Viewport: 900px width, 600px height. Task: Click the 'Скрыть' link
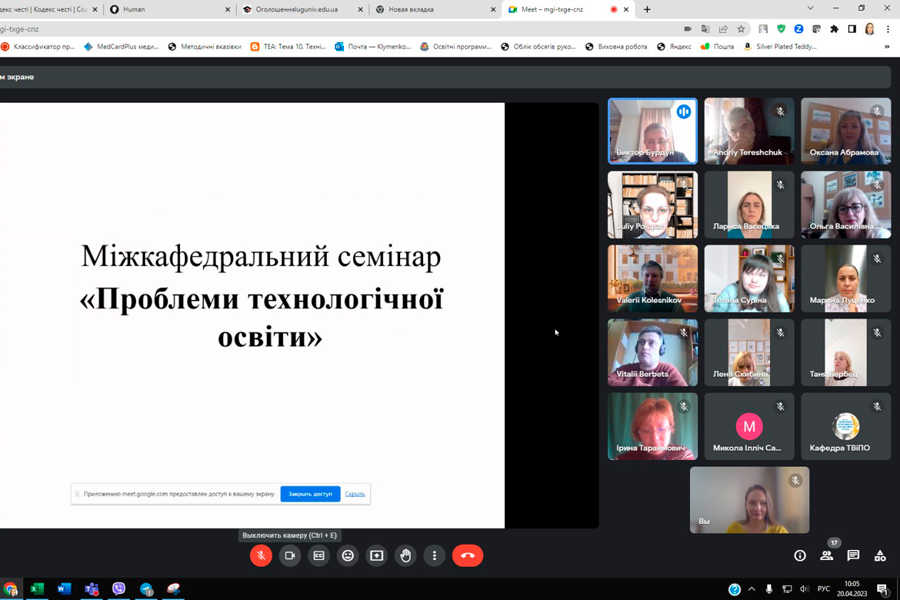tap(355, 494)
